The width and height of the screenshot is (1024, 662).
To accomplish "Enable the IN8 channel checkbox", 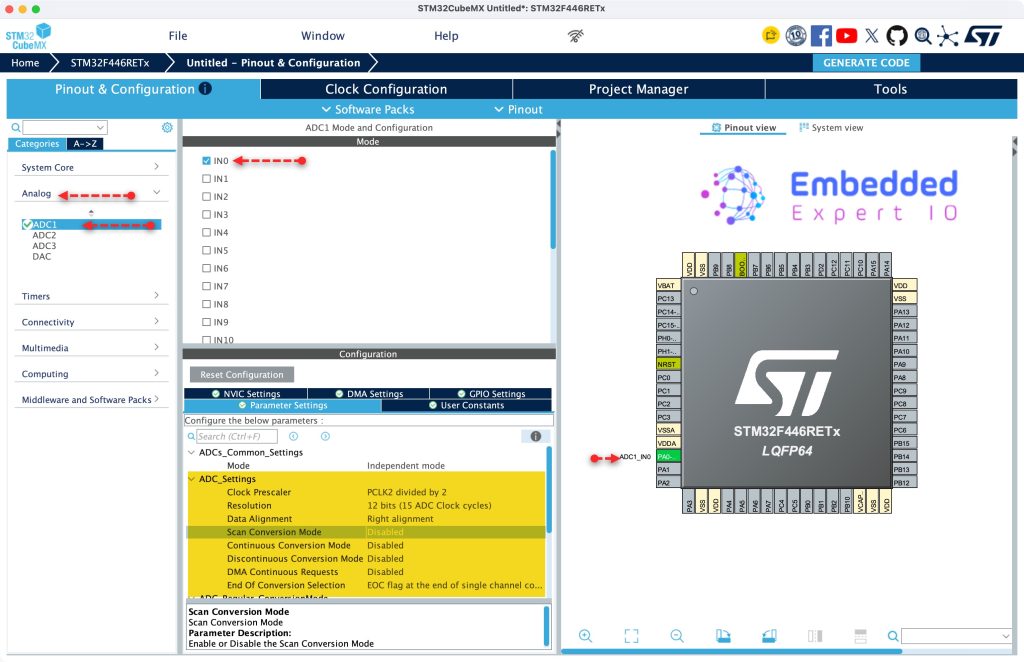I will pyautogui.click(x=206, y=304).
